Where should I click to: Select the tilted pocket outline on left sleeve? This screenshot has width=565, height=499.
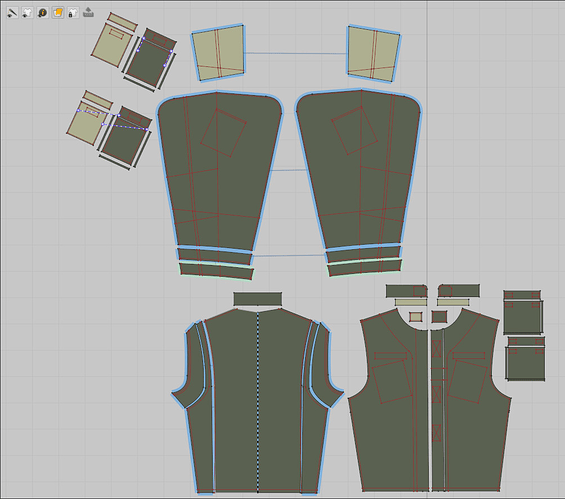click(223, 133)
